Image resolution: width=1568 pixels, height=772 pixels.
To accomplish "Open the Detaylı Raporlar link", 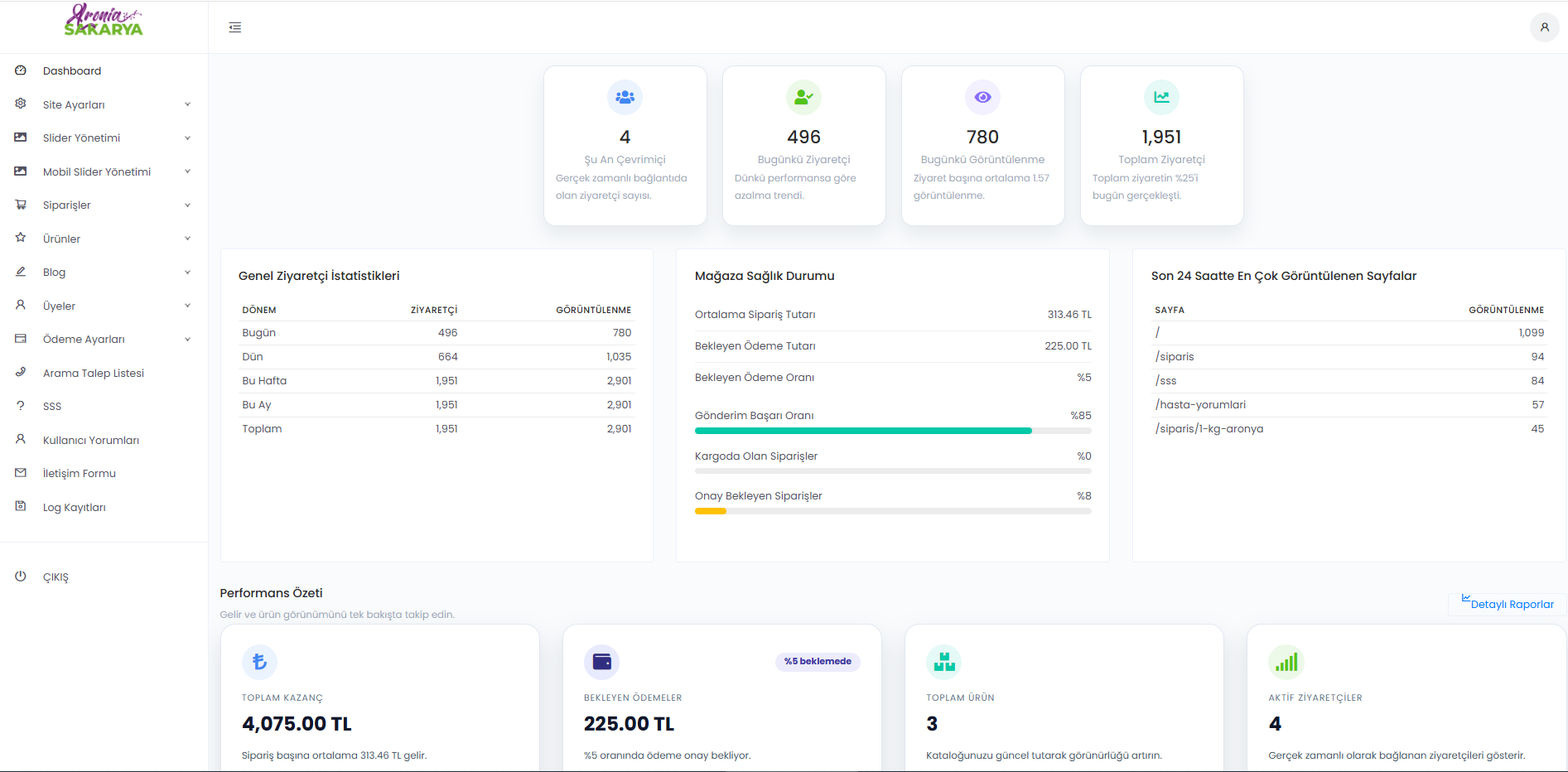I will click(1508, 604).
